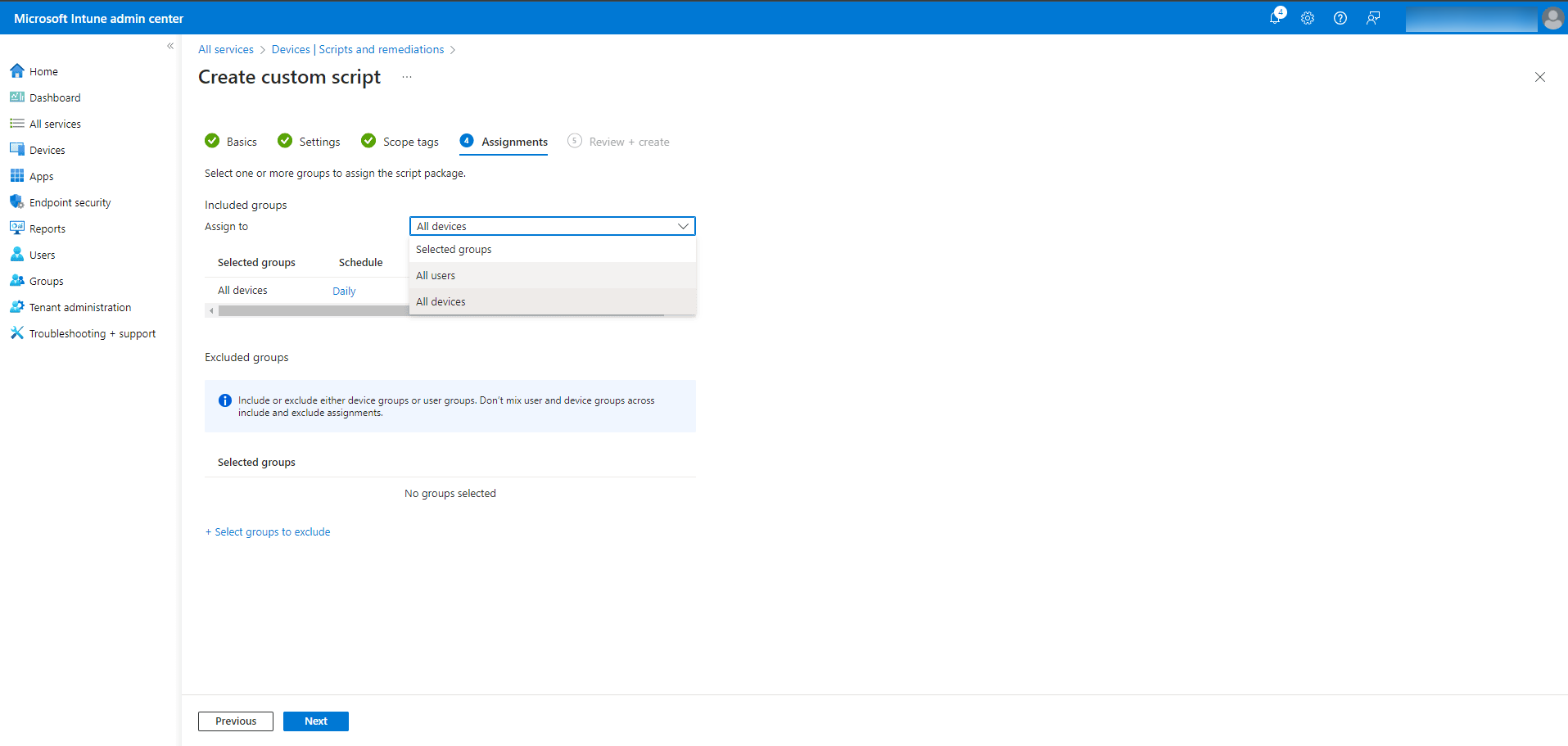The width and height of the screenshot is (1568, 746).
Task: Click the Home icon in sidebar
Action: point(17,71)
